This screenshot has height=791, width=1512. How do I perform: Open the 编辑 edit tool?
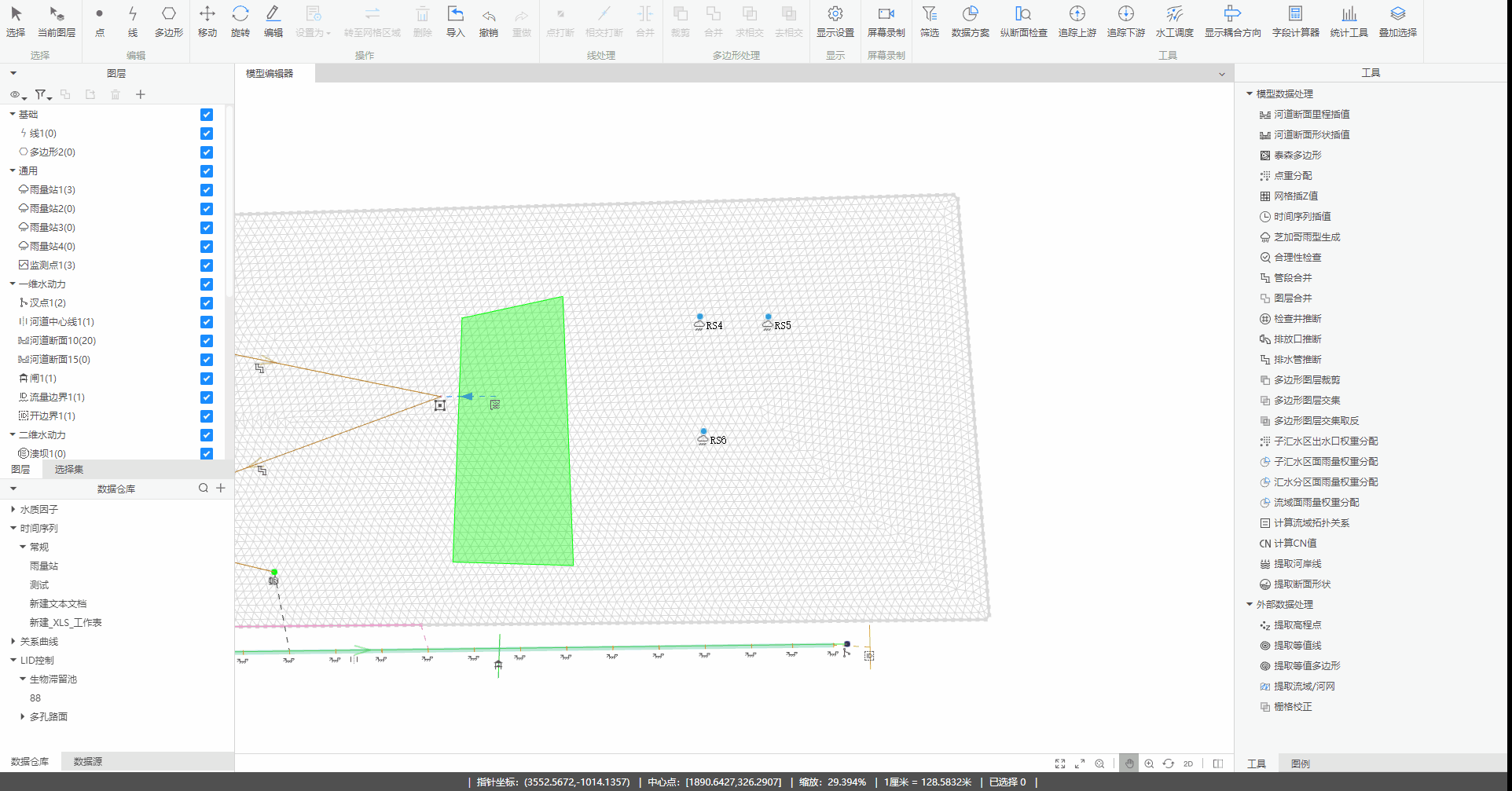[273, 21]
